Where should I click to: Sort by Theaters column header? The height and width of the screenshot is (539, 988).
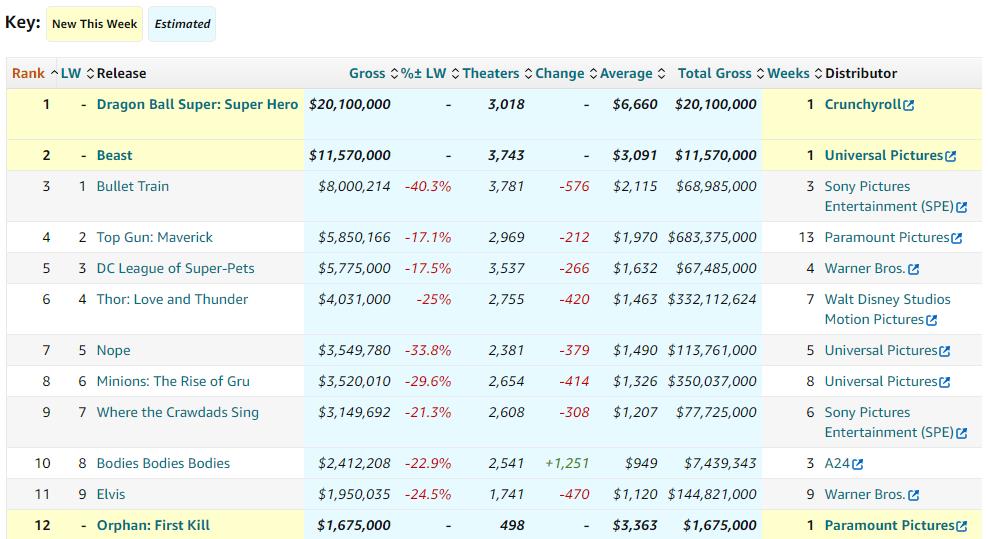pyautogui.click(x=491, y=73)
